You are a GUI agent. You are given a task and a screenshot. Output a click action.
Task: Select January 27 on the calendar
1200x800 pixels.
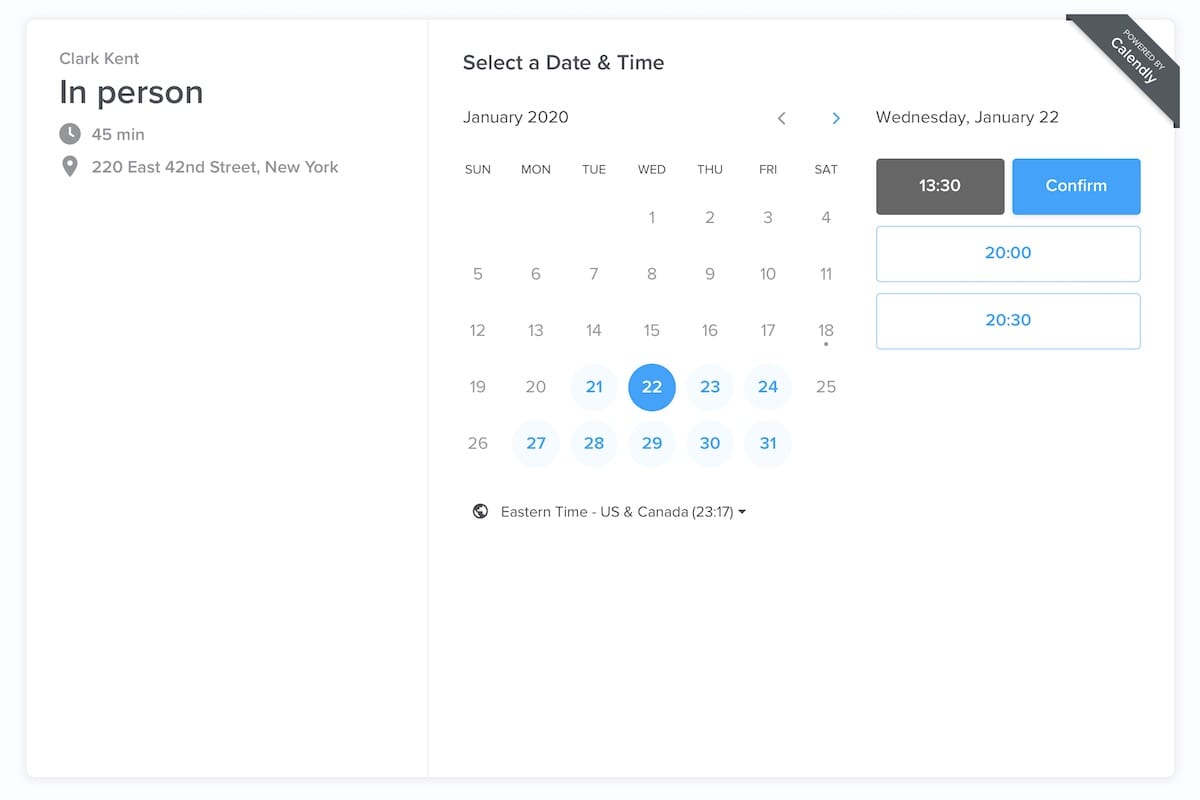(x=536, y=443)
